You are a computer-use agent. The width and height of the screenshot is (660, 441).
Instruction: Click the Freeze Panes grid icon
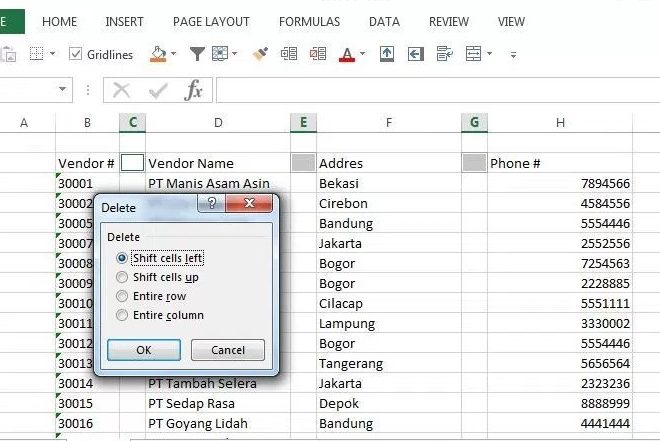click(220, 54)
